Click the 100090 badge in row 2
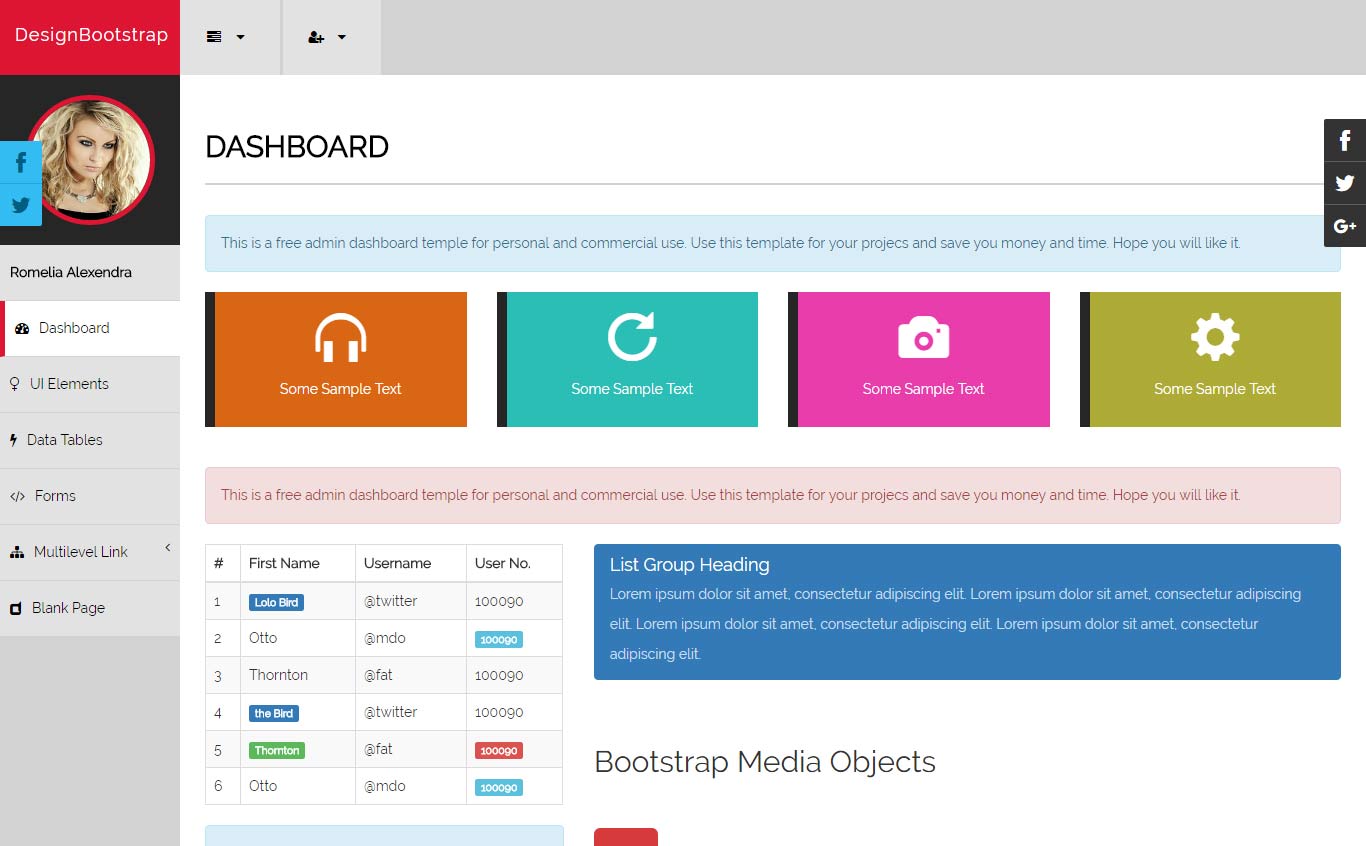 pyautogui.click(x=498, y=639)
